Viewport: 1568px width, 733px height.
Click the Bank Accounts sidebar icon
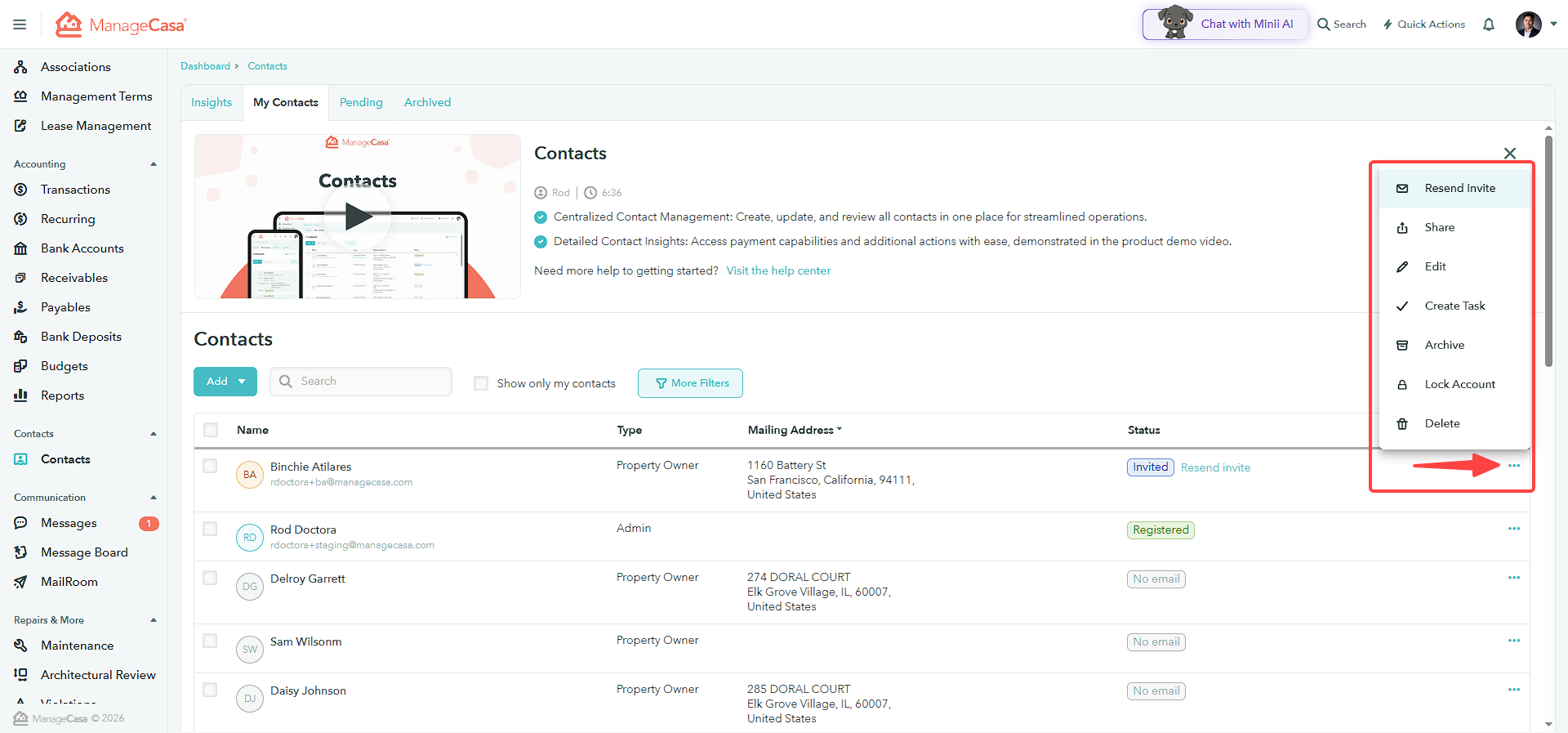point(20,248)
